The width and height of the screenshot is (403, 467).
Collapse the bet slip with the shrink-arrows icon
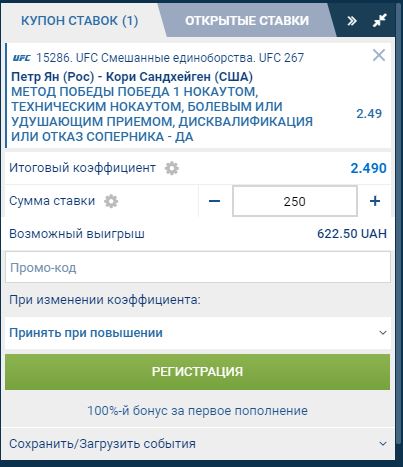click(379, 21)
